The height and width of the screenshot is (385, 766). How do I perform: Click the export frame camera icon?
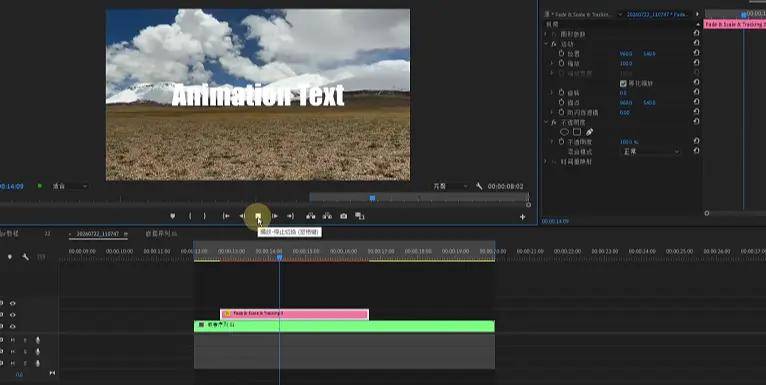pyautogui.click(x=343, y=216)
